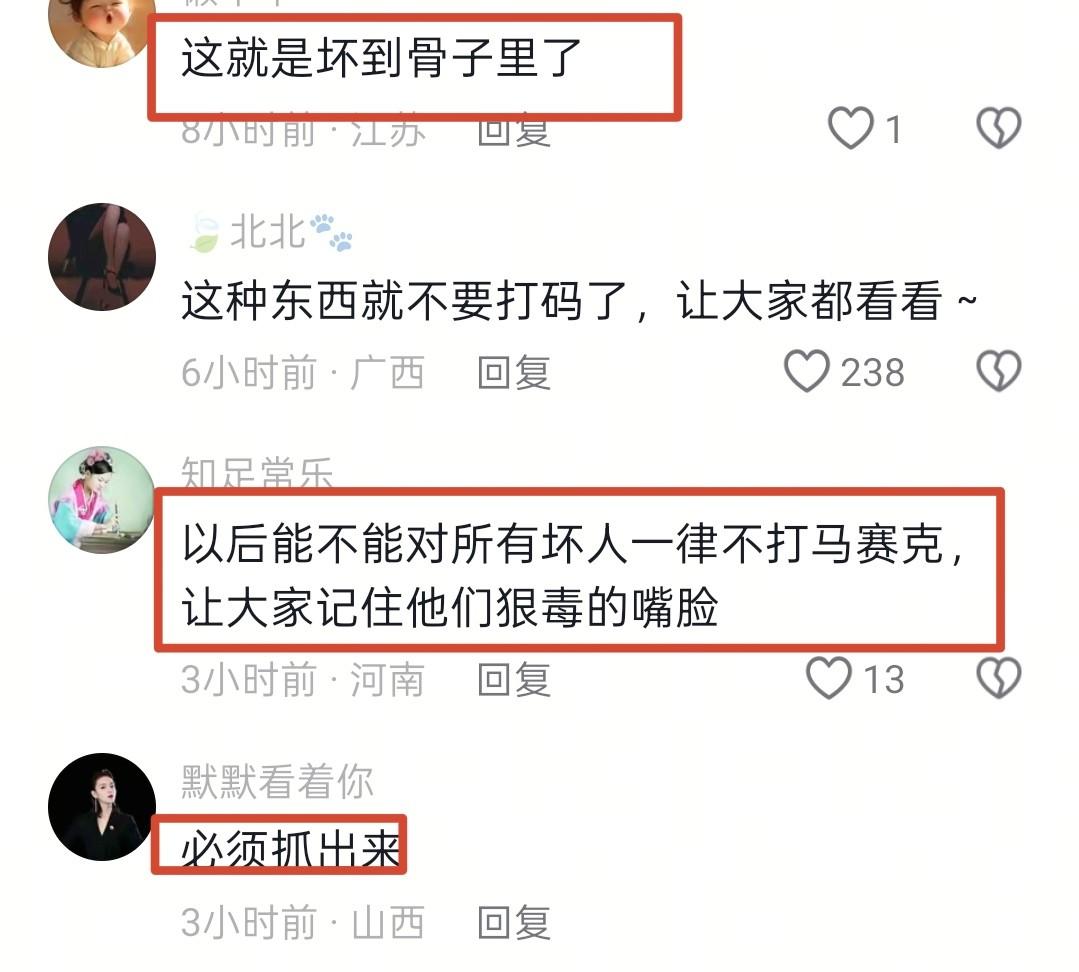Open 默默看着你's profile via username

click(277, 781)
